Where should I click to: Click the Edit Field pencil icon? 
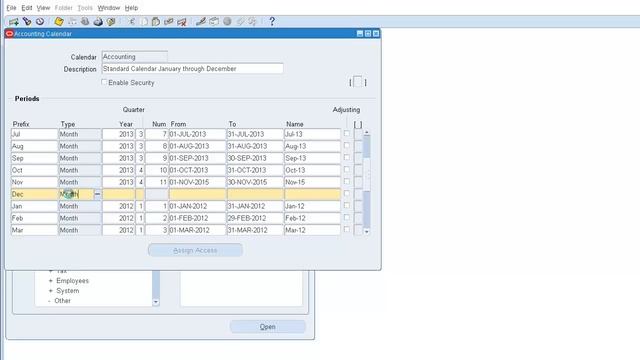click(200, 22)
